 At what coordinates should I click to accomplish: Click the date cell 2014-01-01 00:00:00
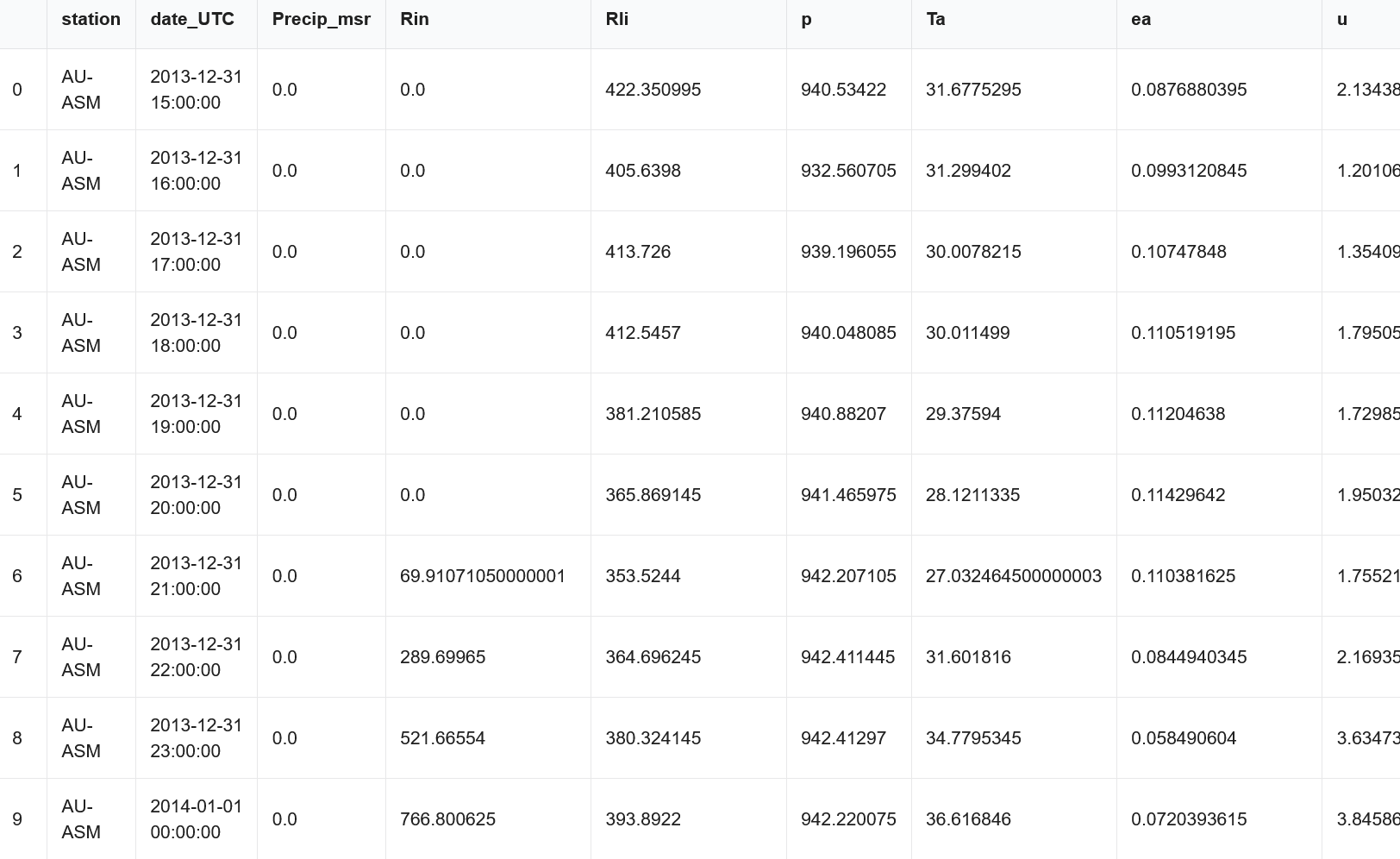tap(196, 819)
